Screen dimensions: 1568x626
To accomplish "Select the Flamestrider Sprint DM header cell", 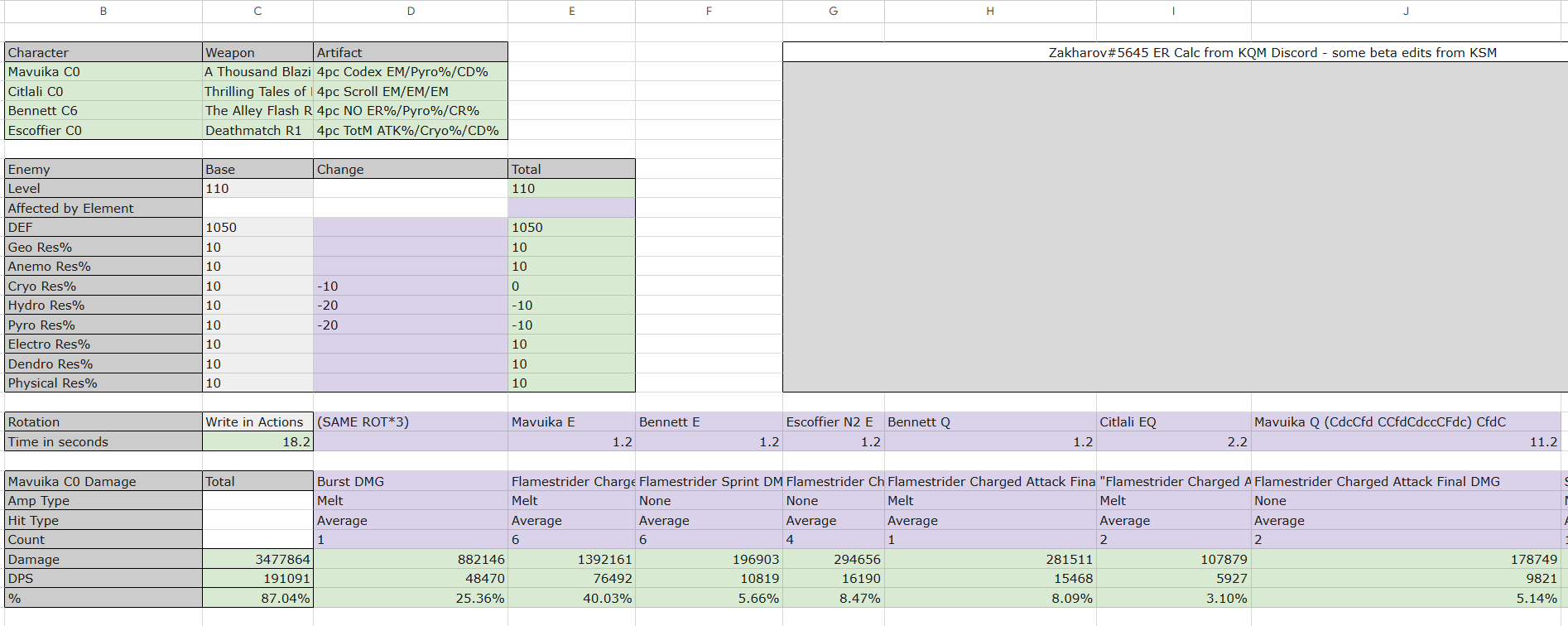I will [x=709, y=481].
